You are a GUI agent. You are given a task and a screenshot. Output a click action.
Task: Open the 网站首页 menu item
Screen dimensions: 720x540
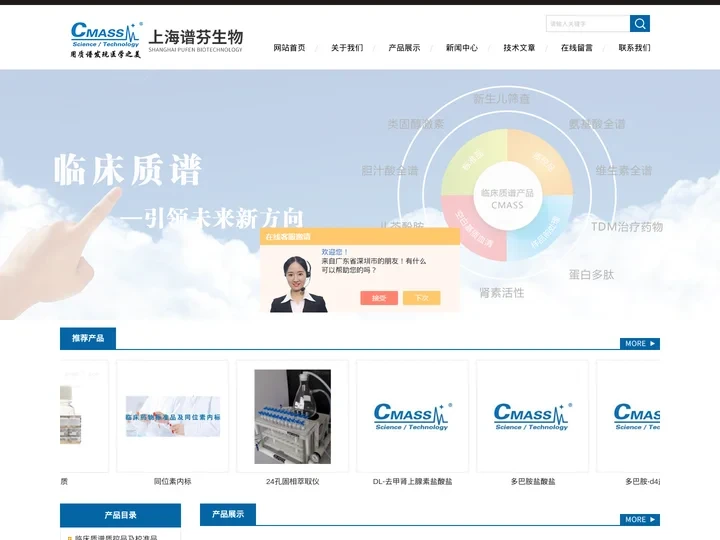[290, 48]
